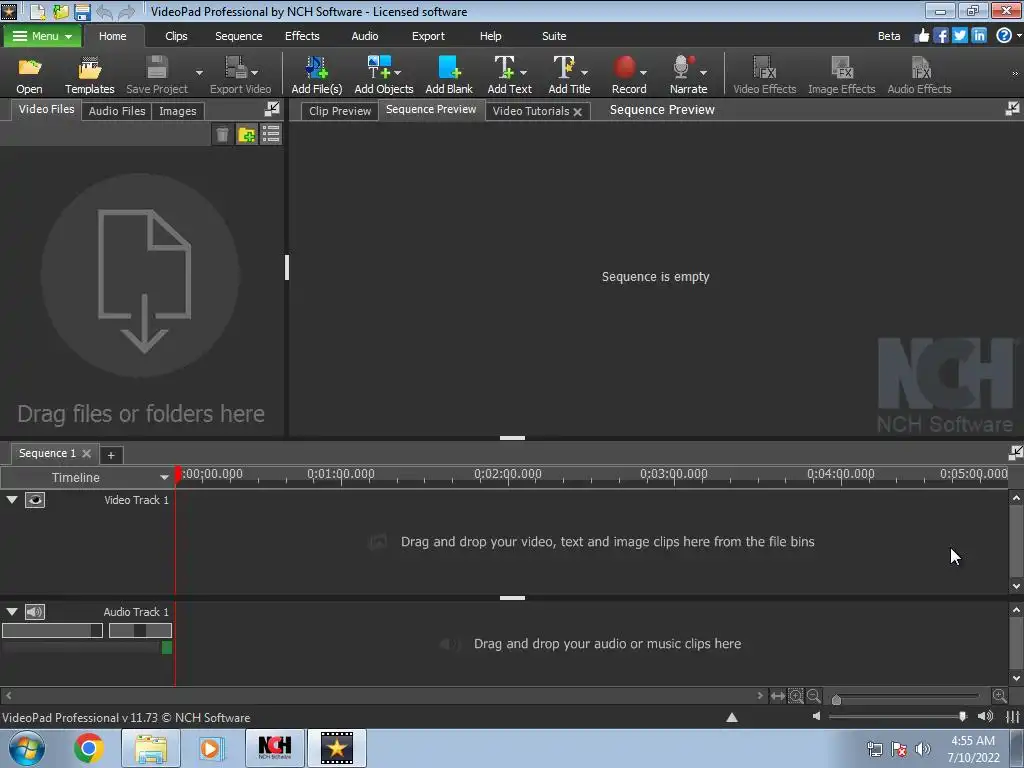Adjust the timeline zoom slider

[837, 699]
